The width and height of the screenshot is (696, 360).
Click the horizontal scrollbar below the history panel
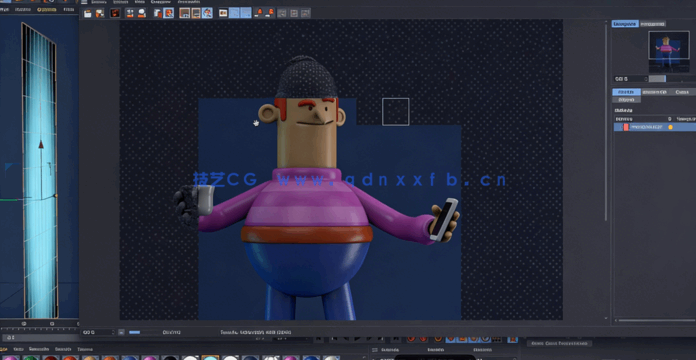click(x=655, y=320)
